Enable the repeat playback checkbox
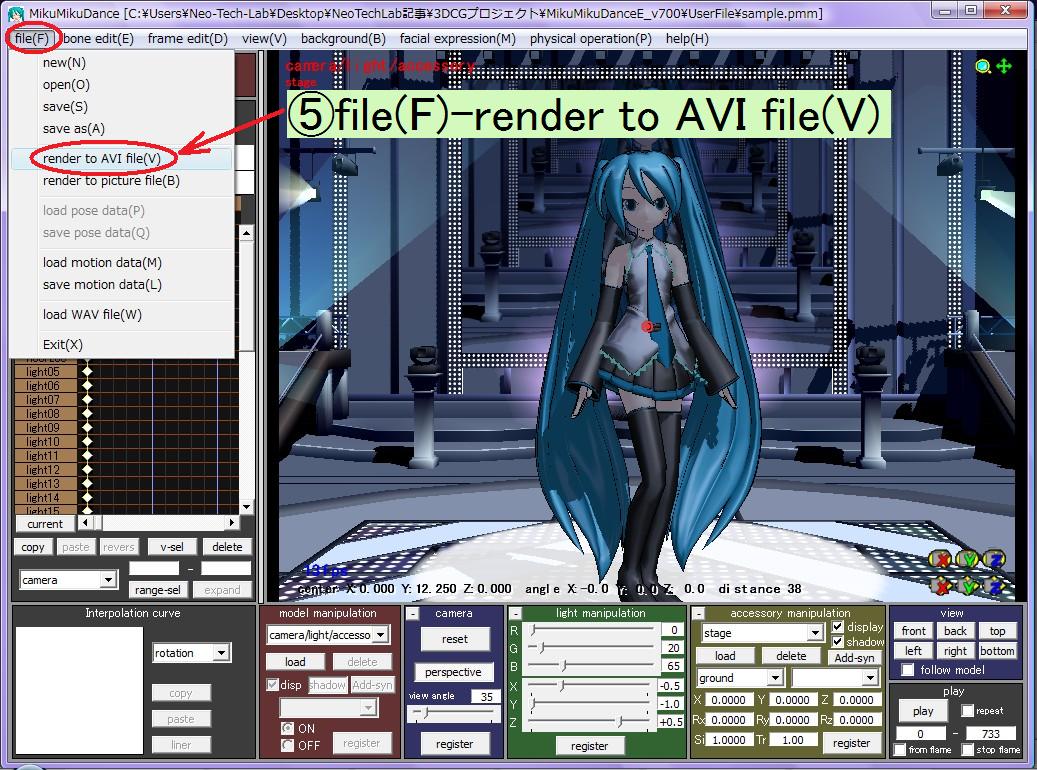This screenshot has height=770, width=1037. click(968, 710)
